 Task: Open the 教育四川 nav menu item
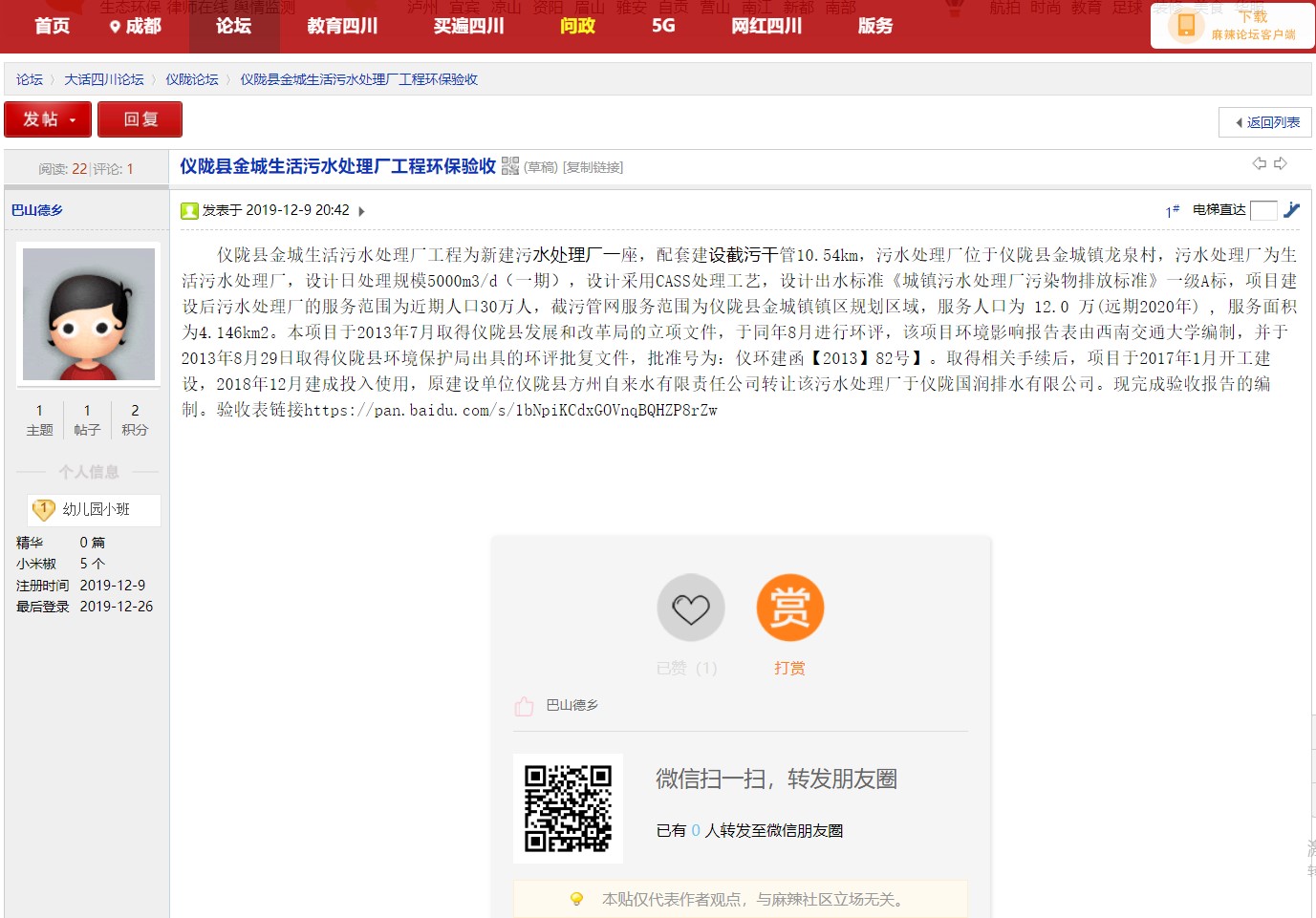(342, 26)
